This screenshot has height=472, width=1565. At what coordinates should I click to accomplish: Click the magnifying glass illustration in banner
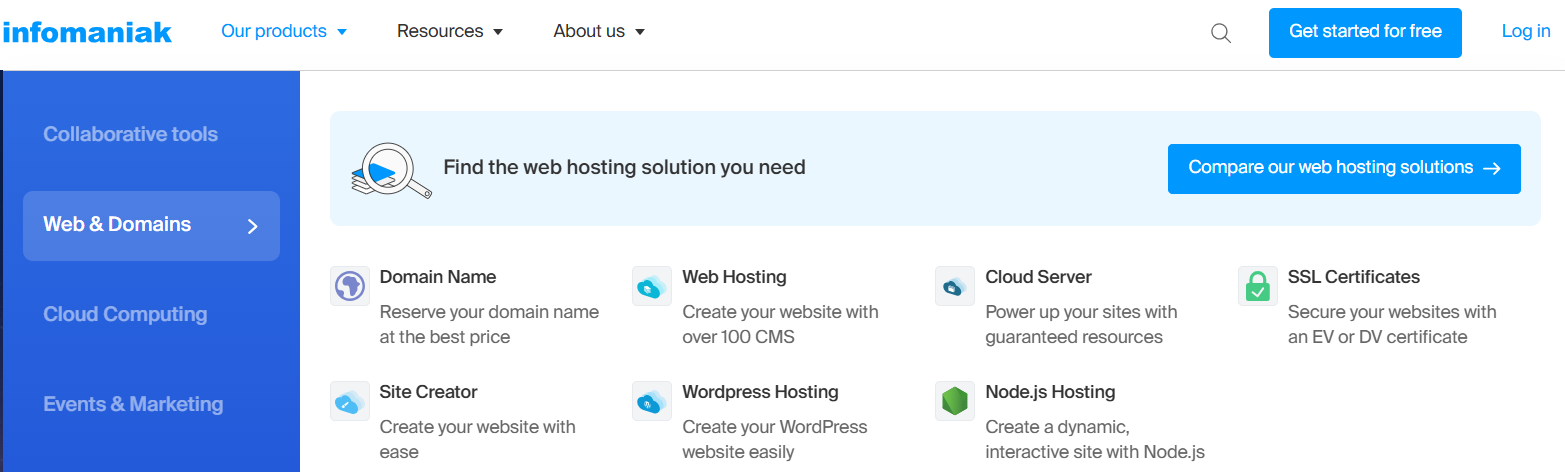(x=391, y=169)
